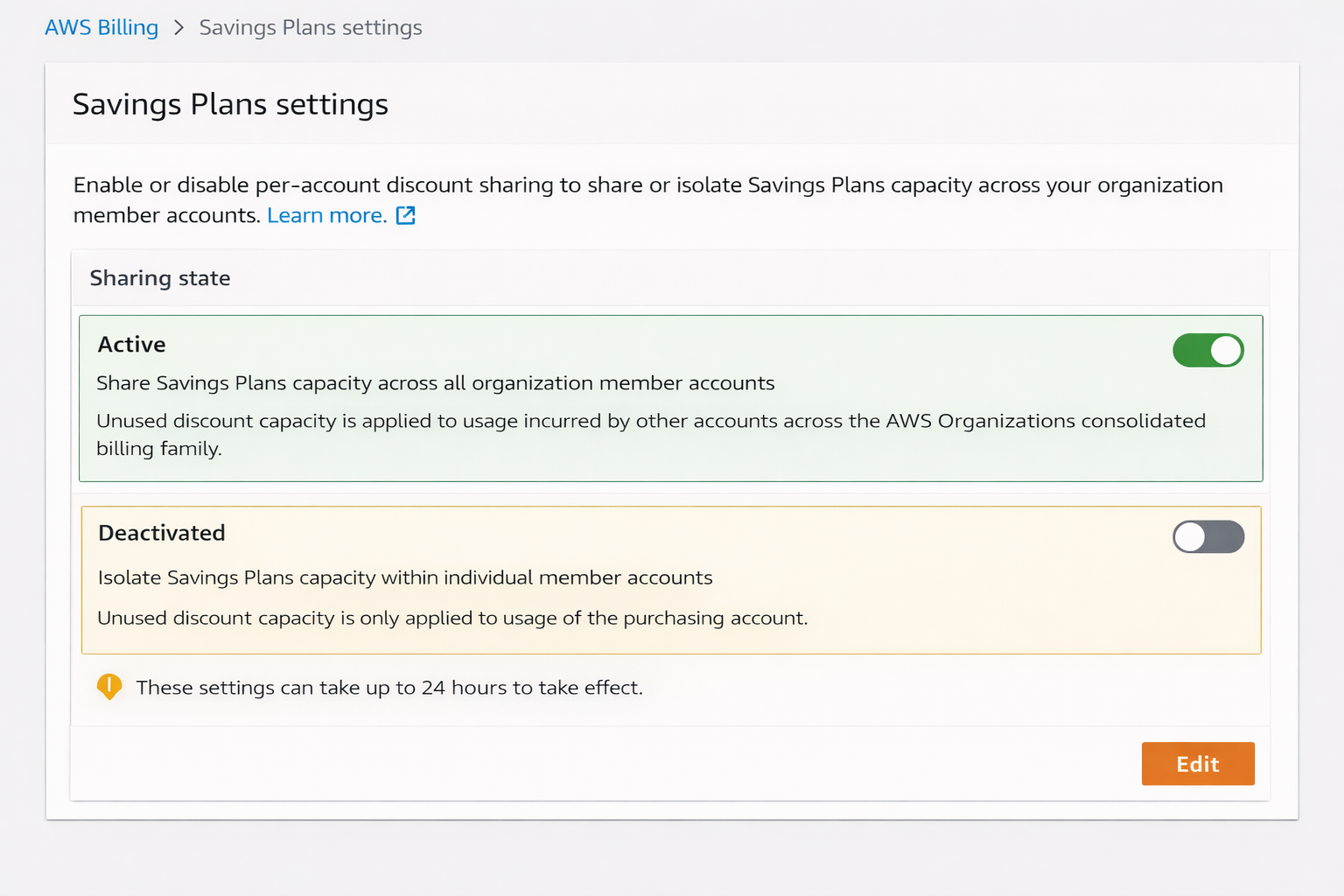Click the yellow warning icon
Viewport: 1344px width, 896px height.
click(x=109, y=687)
